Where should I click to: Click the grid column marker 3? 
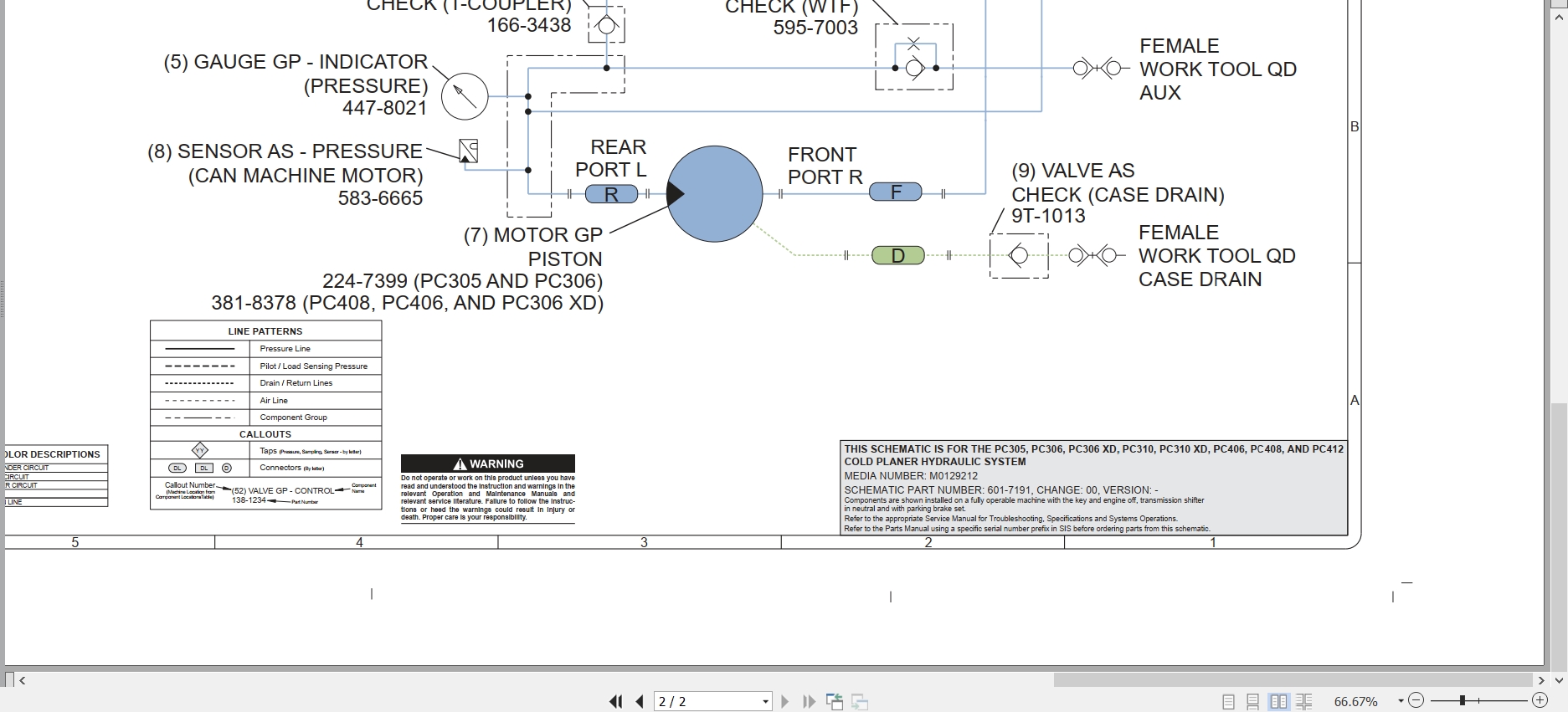[644, 542]
